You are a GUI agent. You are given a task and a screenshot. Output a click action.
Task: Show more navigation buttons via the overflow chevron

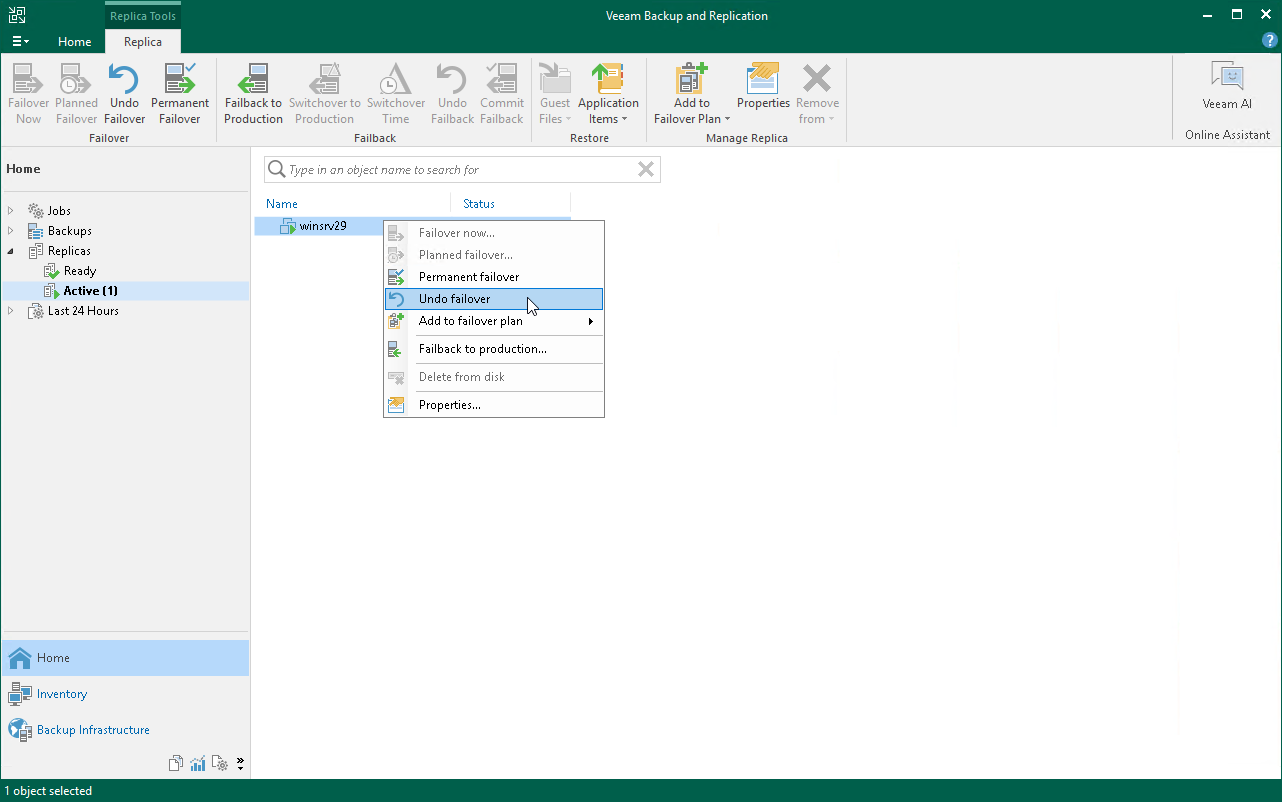coord(241,764)
